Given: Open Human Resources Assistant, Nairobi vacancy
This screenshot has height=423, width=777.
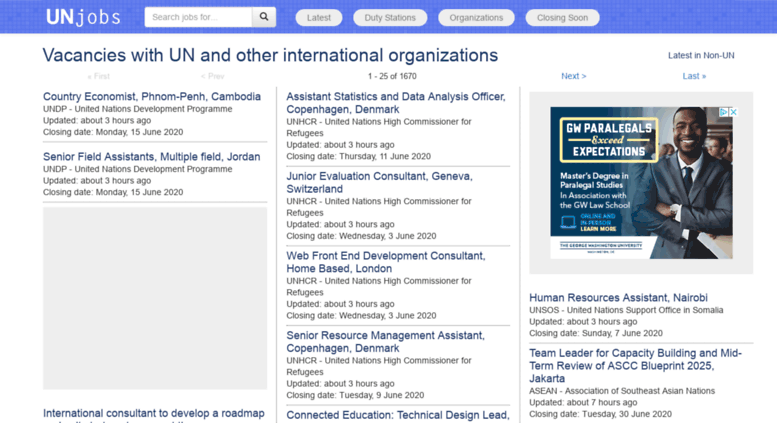Looking at the screenshot, I should 618,298.
